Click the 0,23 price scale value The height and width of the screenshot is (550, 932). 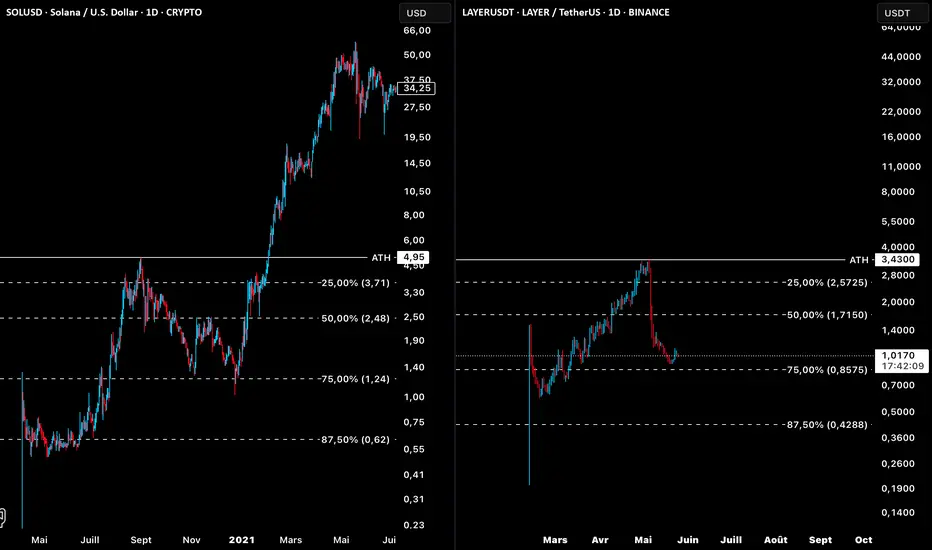(x=414, y=525)
